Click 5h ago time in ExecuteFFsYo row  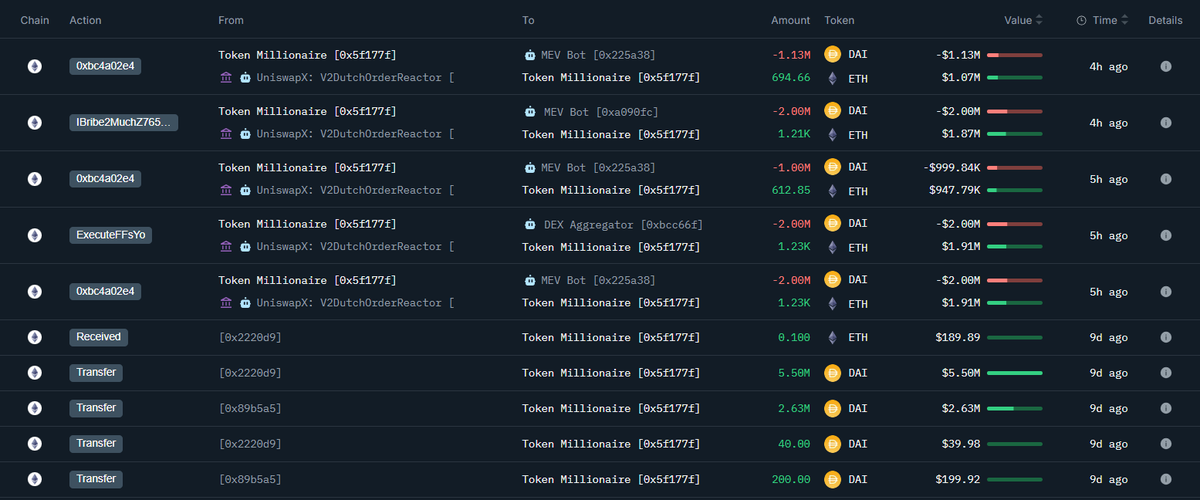click(x=1109, y=235)
